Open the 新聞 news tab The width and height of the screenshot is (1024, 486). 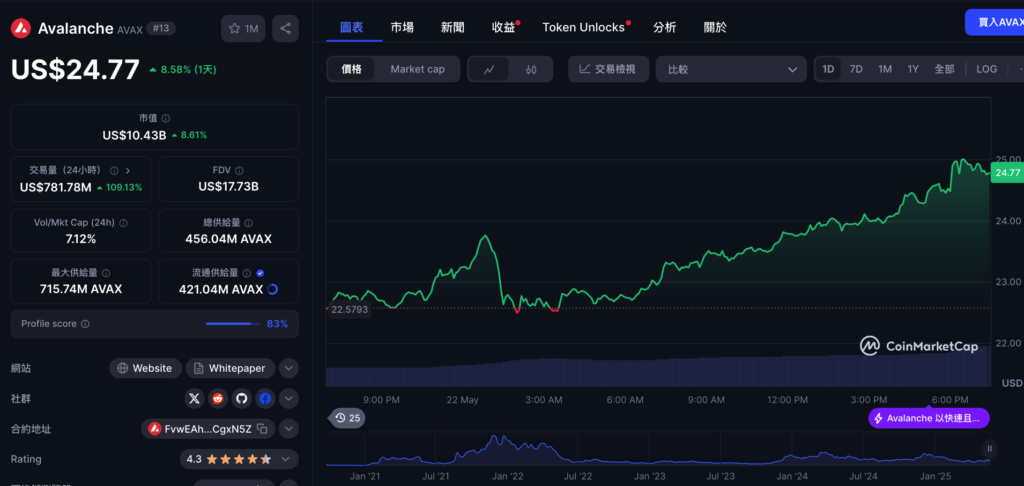(x=452, y=27)
